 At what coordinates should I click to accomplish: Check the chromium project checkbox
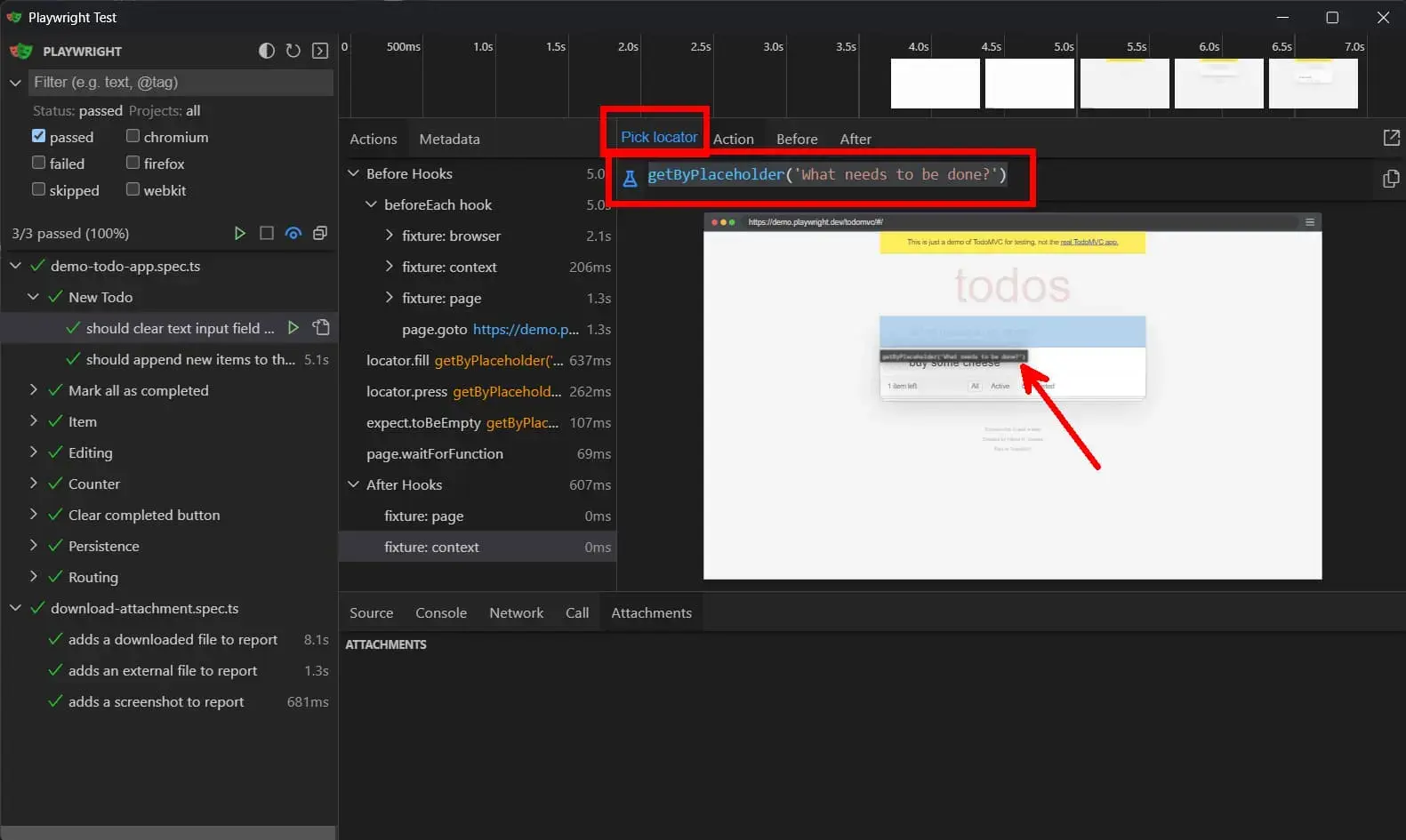point(133,136)
